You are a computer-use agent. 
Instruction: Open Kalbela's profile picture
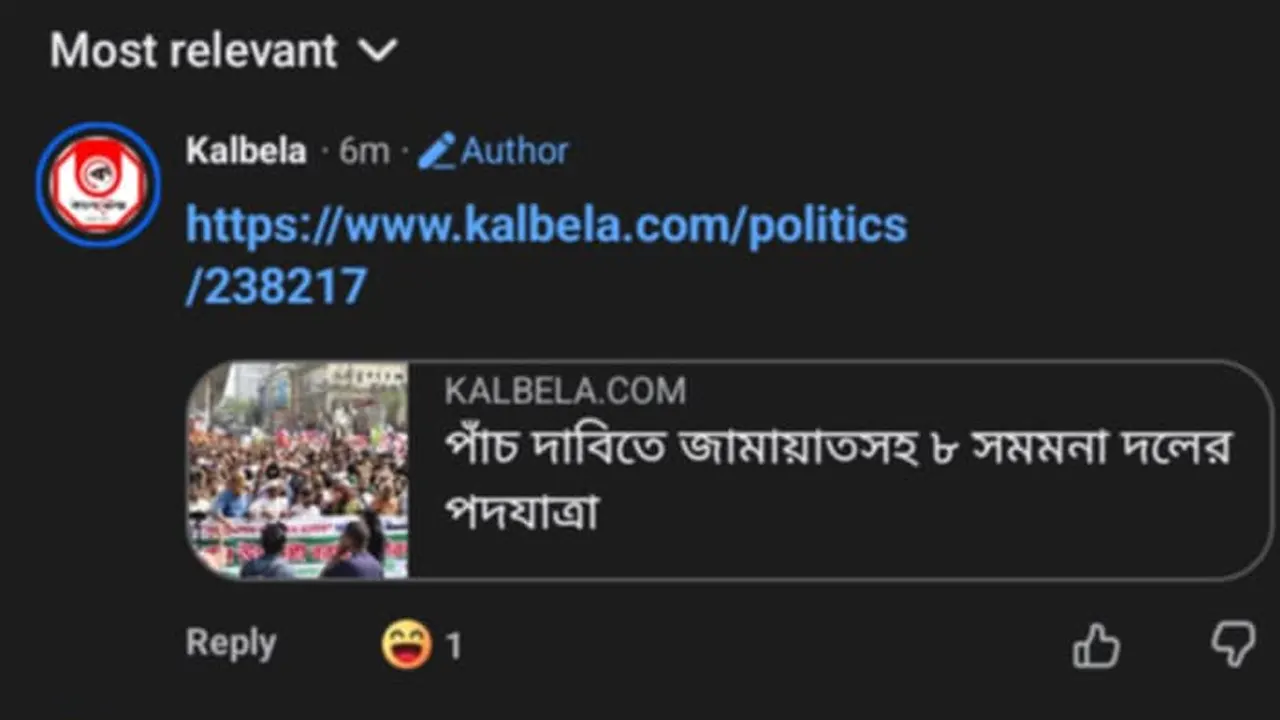[x=98, y=184]
